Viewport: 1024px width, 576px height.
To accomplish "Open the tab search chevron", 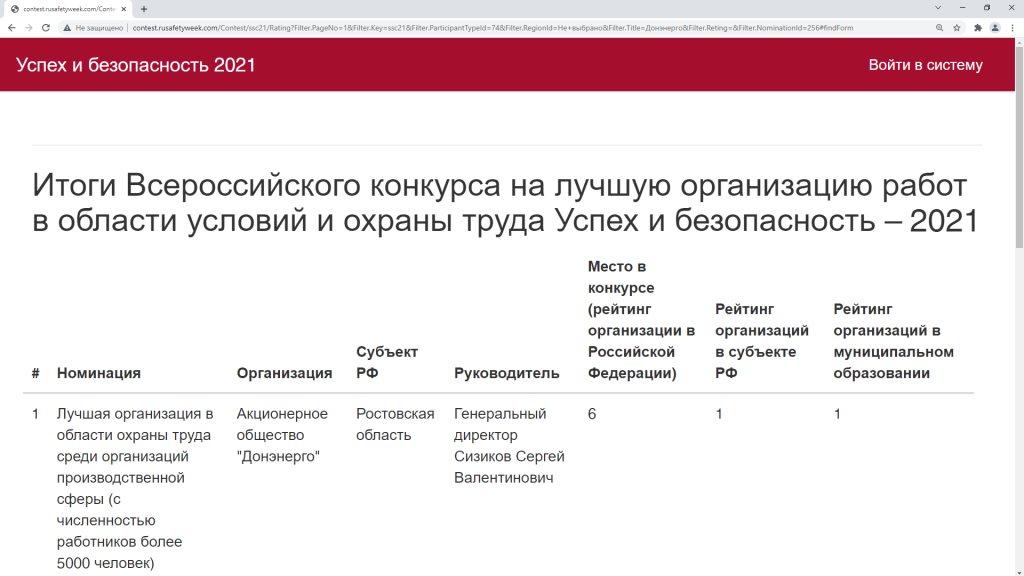I will click(938, 8).
